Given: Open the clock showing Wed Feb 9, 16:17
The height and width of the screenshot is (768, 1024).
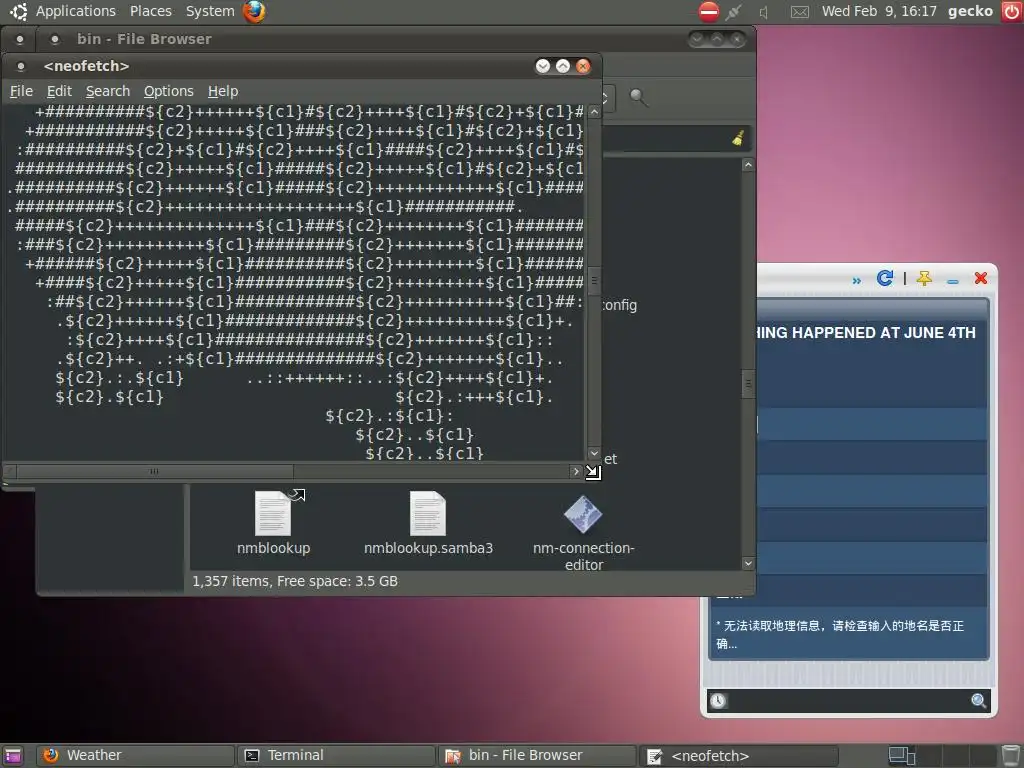Looking at the screenshot, I should 879,11.
